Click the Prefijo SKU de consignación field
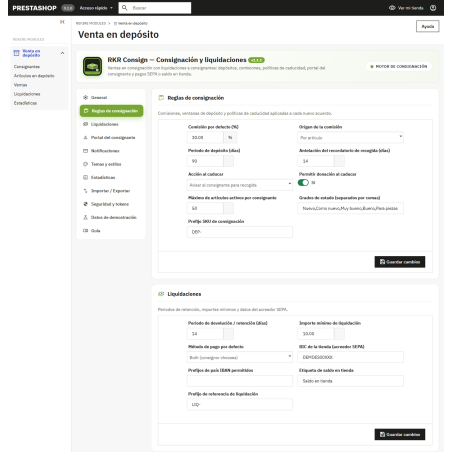 [x=240, y=232]
